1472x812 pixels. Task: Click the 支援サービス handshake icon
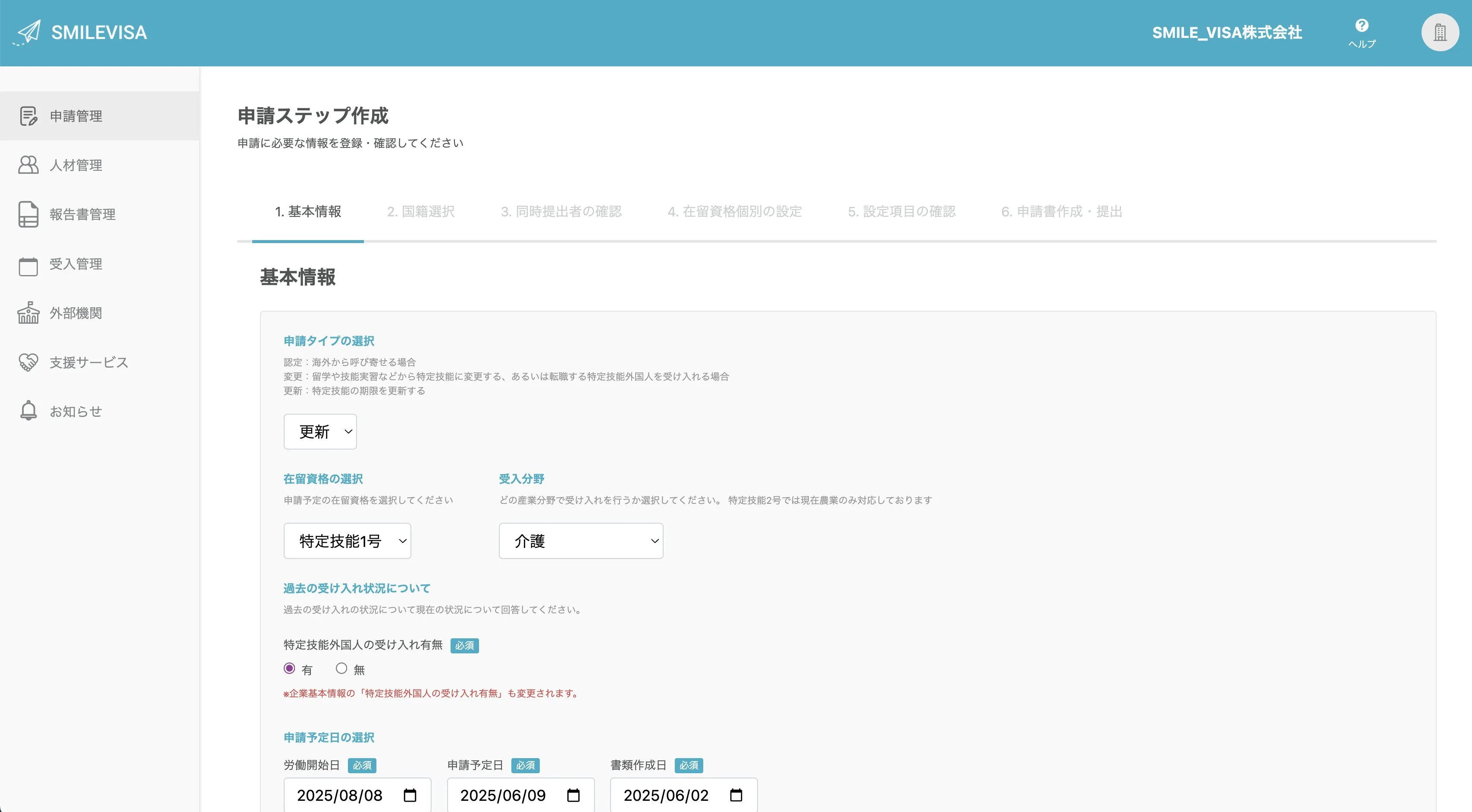pyautogui.click(x=28, y=362)
